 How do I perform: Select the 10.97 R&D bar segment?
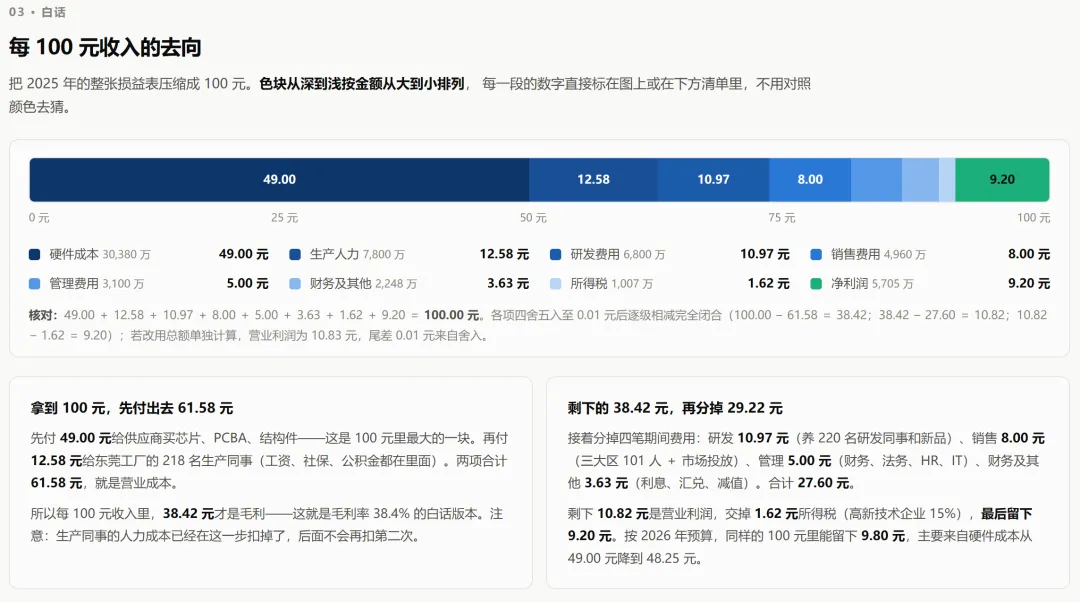point(713,180)
